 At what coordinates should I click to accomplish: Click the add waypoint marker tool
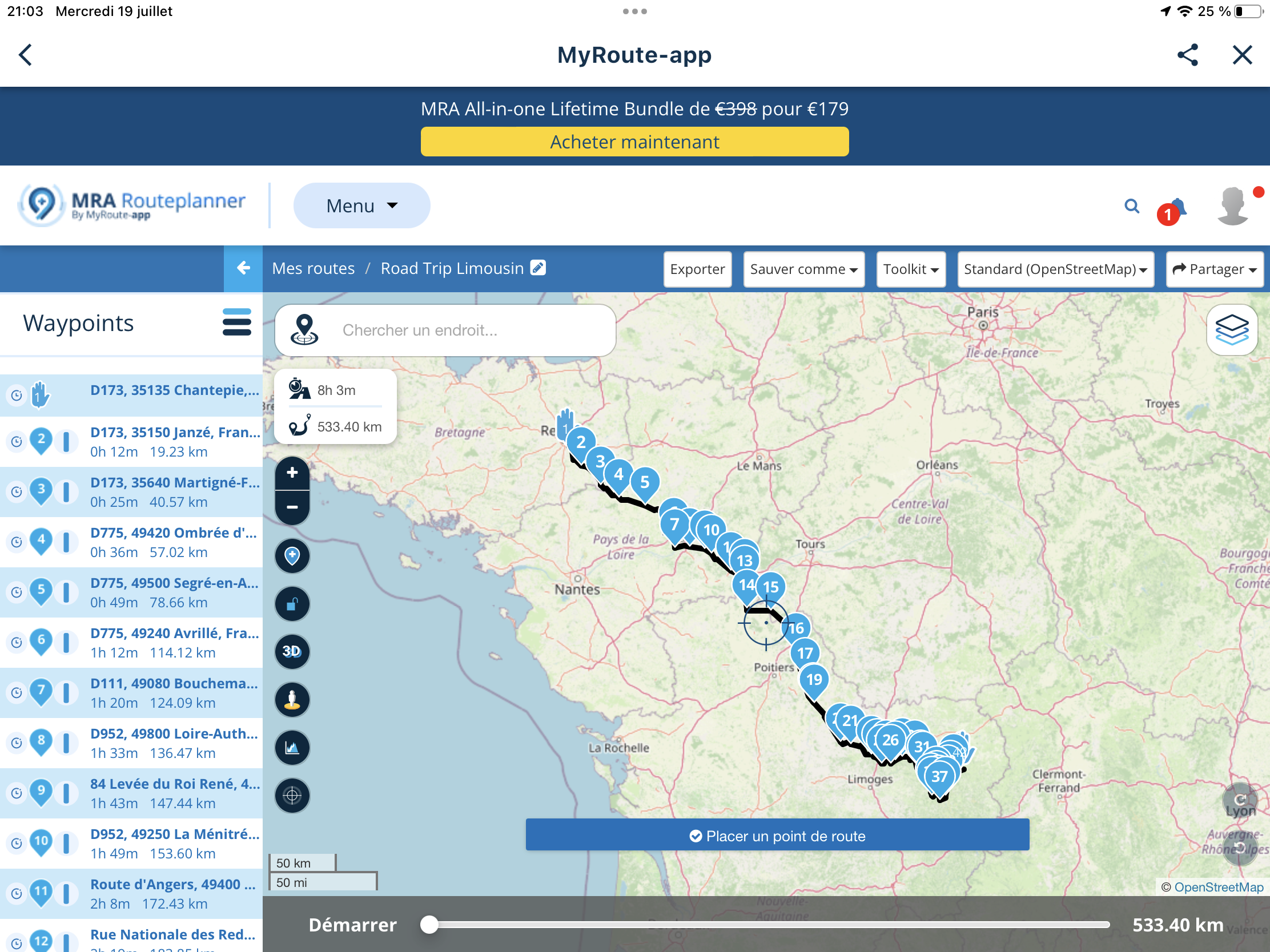[x=292, y=556]
